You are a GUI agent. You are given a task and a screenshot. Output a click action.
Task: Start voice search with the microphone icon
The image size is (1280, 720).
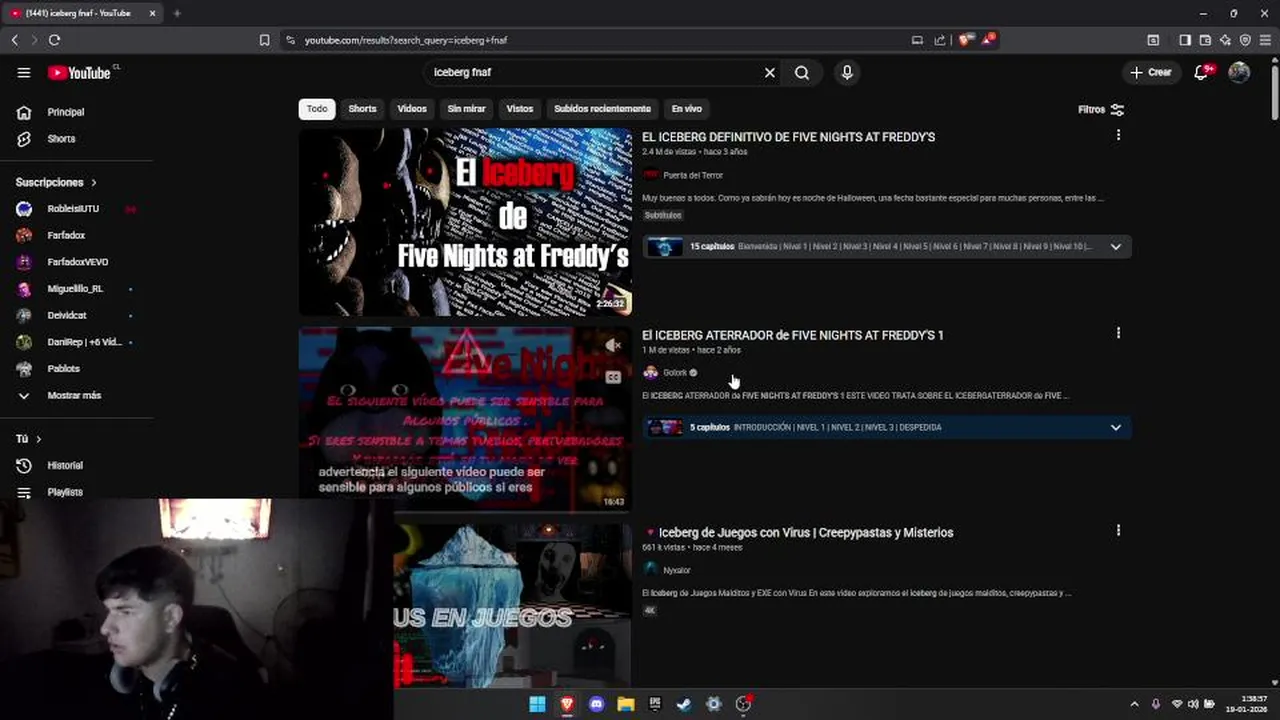click(847, 72)
